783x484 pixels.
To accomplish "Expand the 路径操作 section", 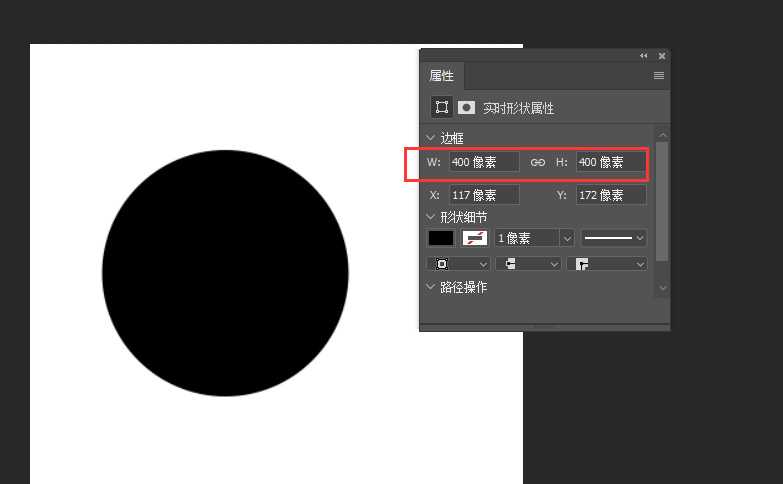I will [431, 288].
